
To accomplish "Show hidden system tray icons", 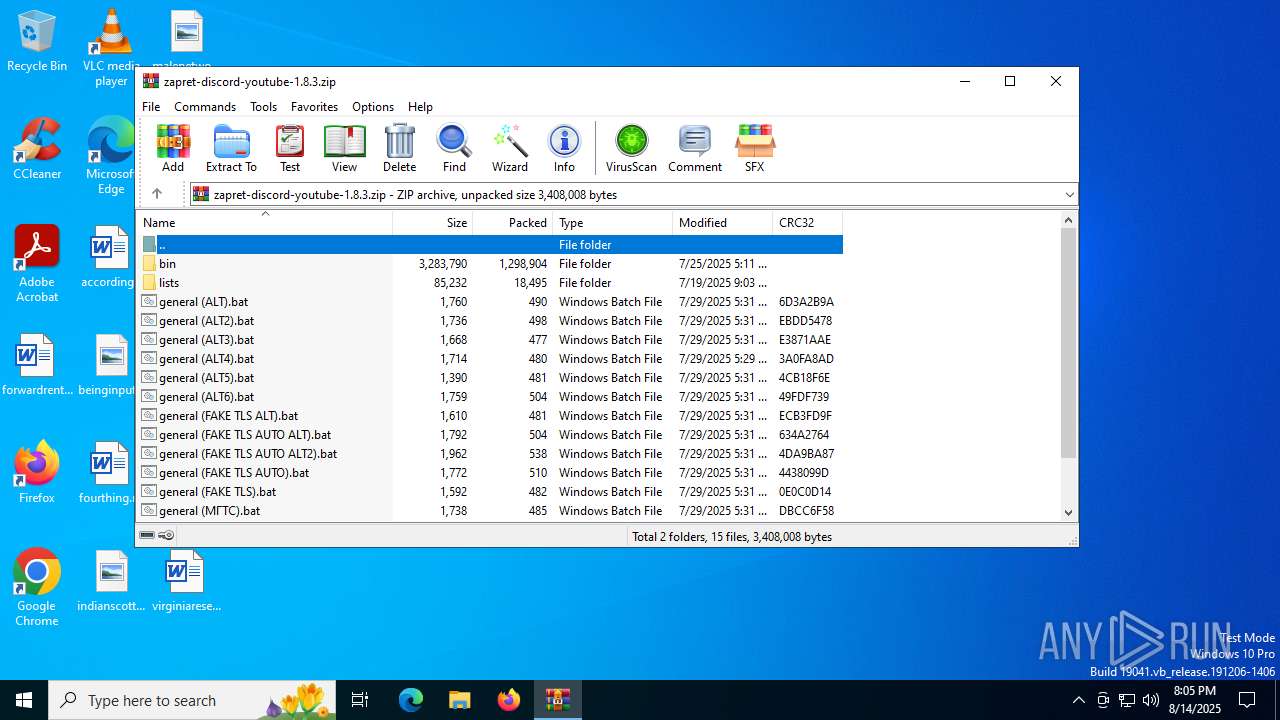I will [1078, 700].
